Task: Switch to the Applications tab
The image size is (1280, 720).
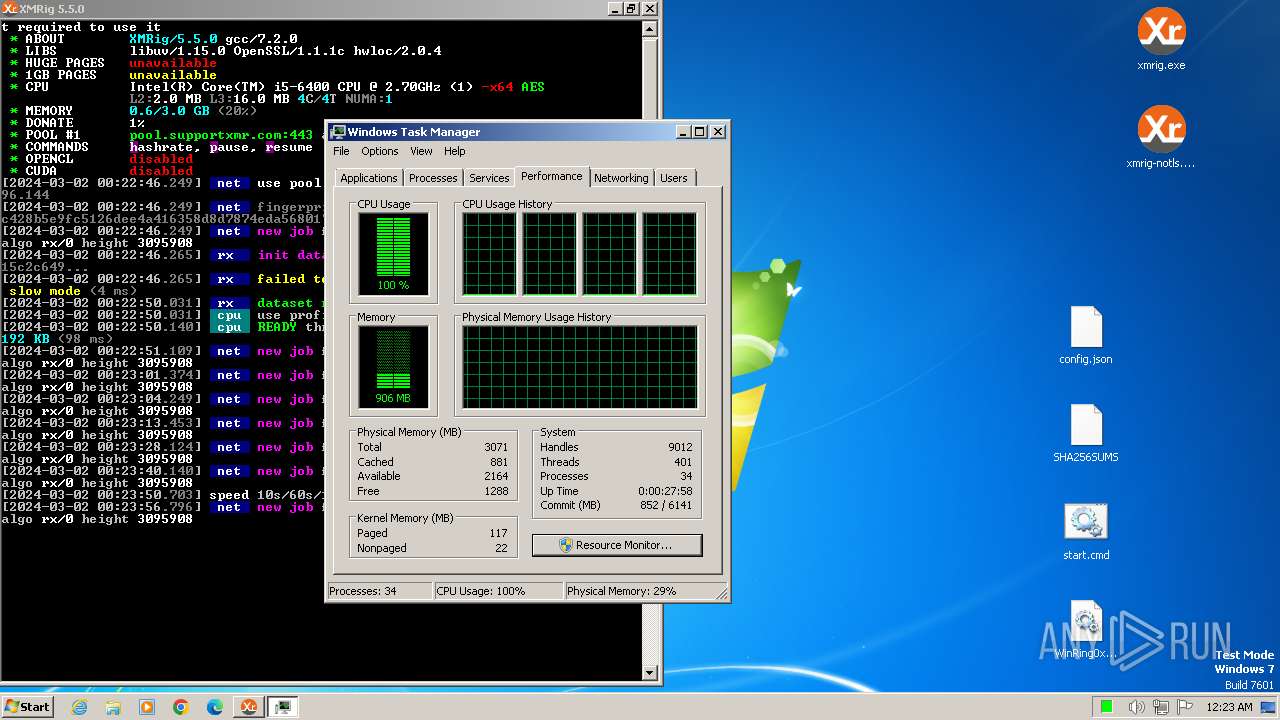Action: coord(369,178)
